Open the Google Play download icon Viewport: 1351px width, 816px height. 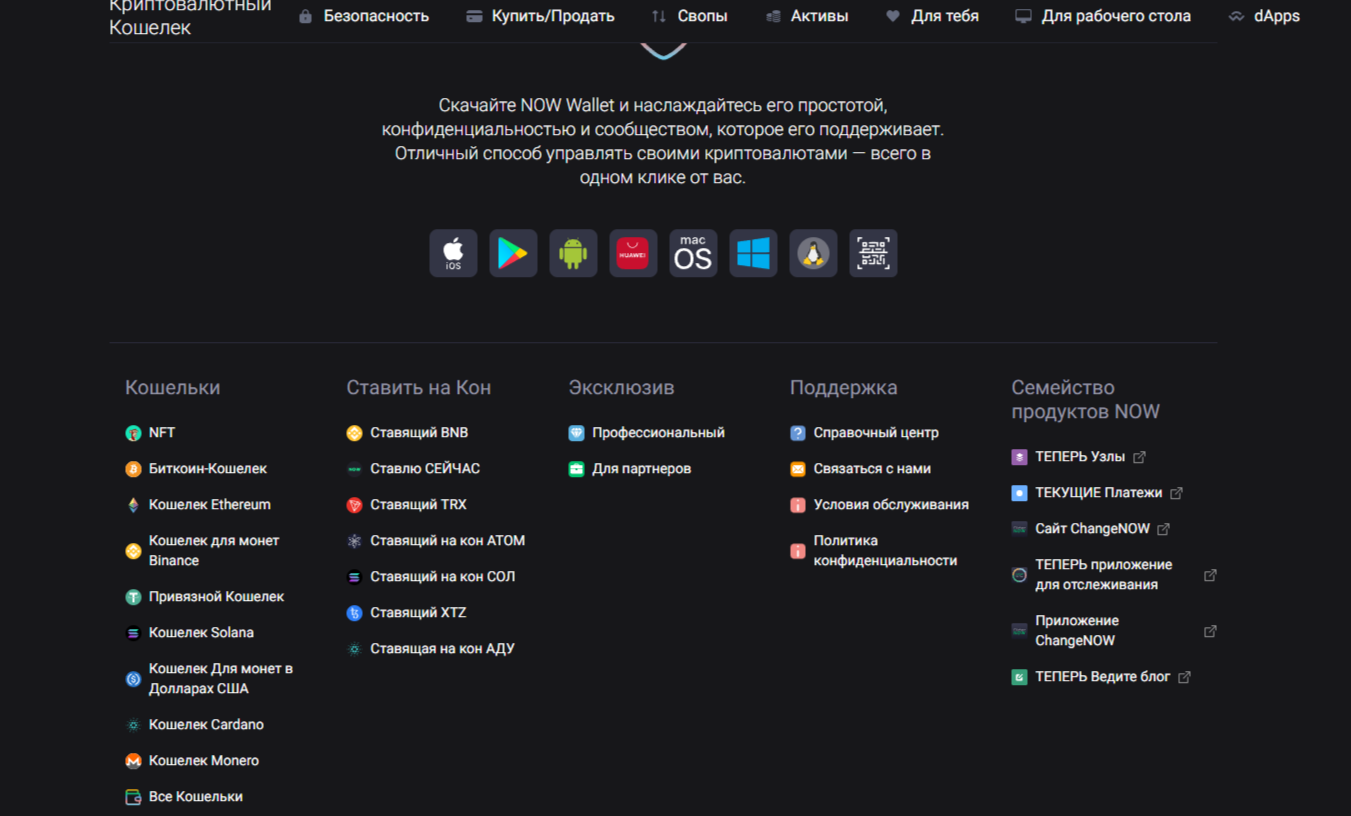[513, 253]
